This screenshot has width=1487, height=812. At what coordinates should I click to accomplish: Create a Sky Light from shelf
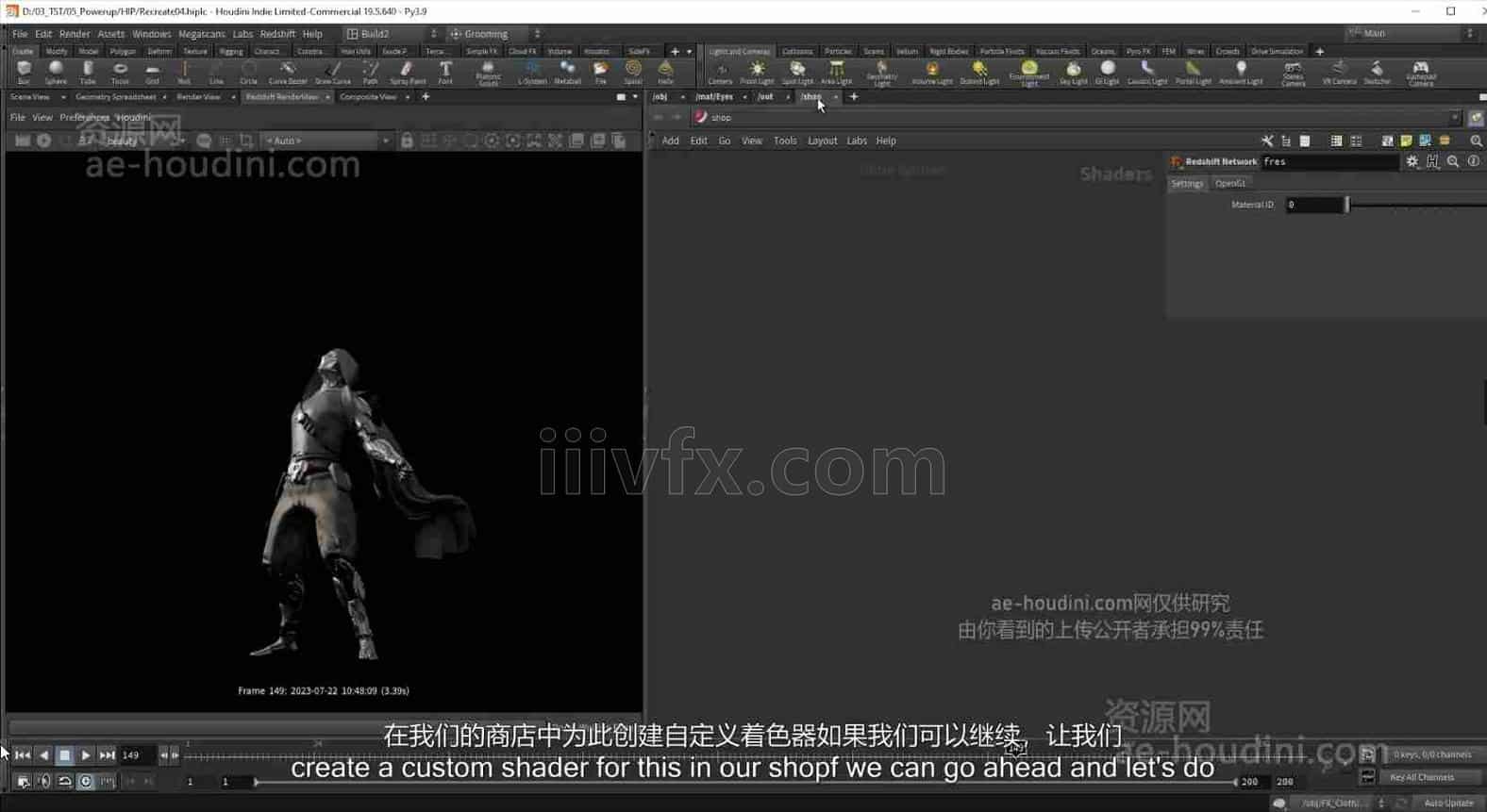point(1074,73)
